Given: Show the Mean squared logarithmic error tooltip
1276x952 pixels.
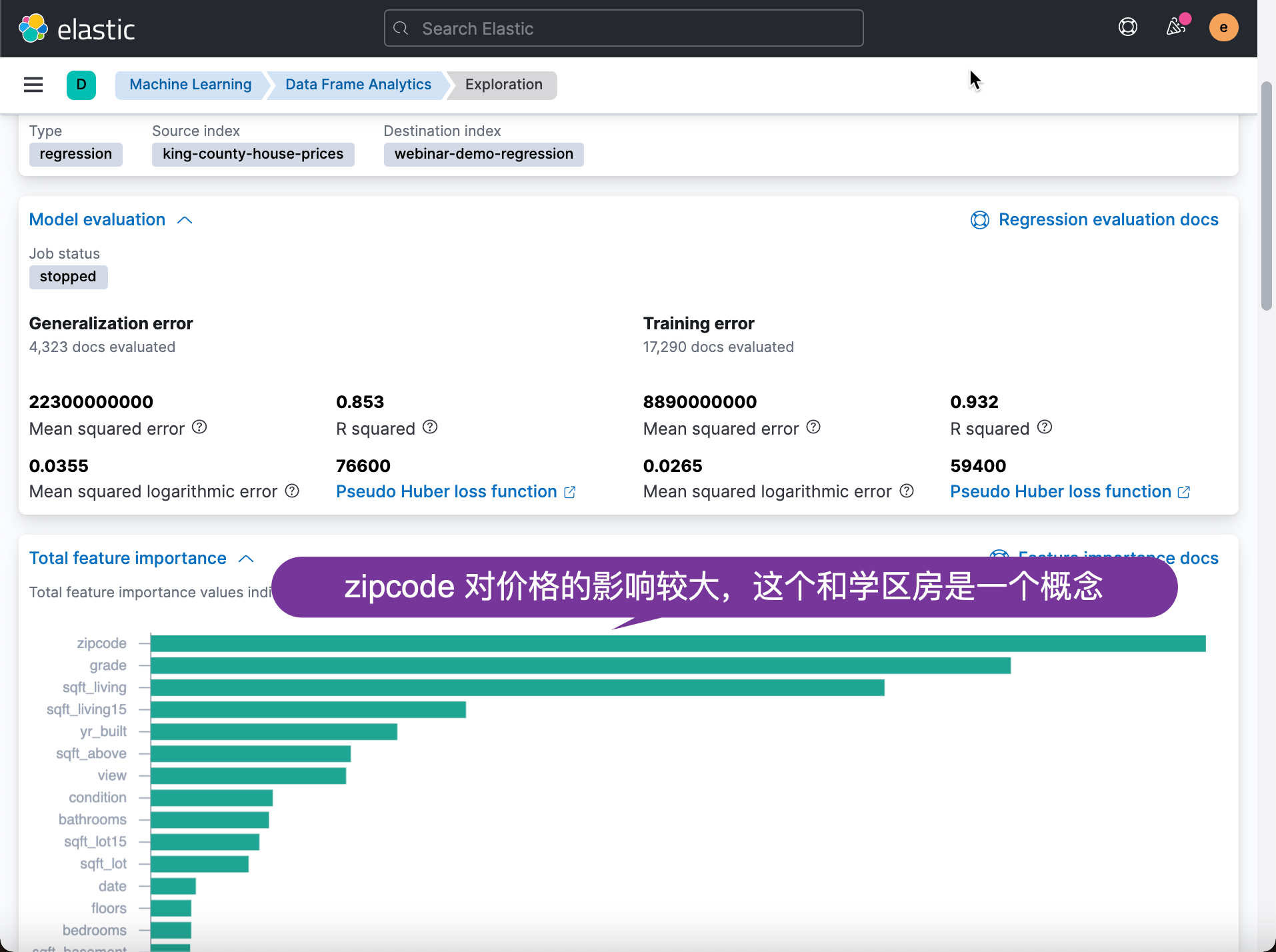Looking at the screenshot, I should point(292,491).
